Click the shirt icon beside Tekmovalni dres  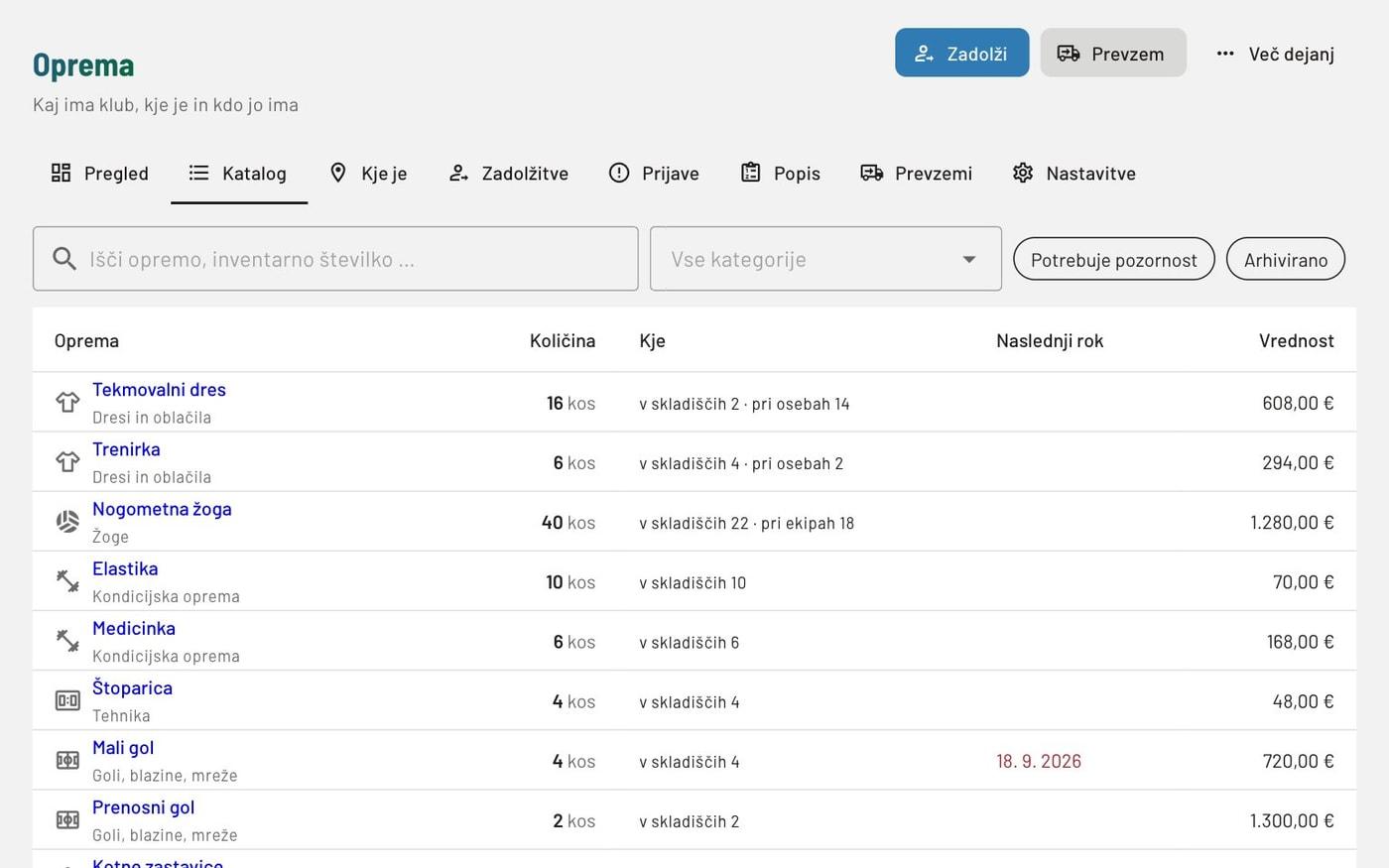coord(67,402)
